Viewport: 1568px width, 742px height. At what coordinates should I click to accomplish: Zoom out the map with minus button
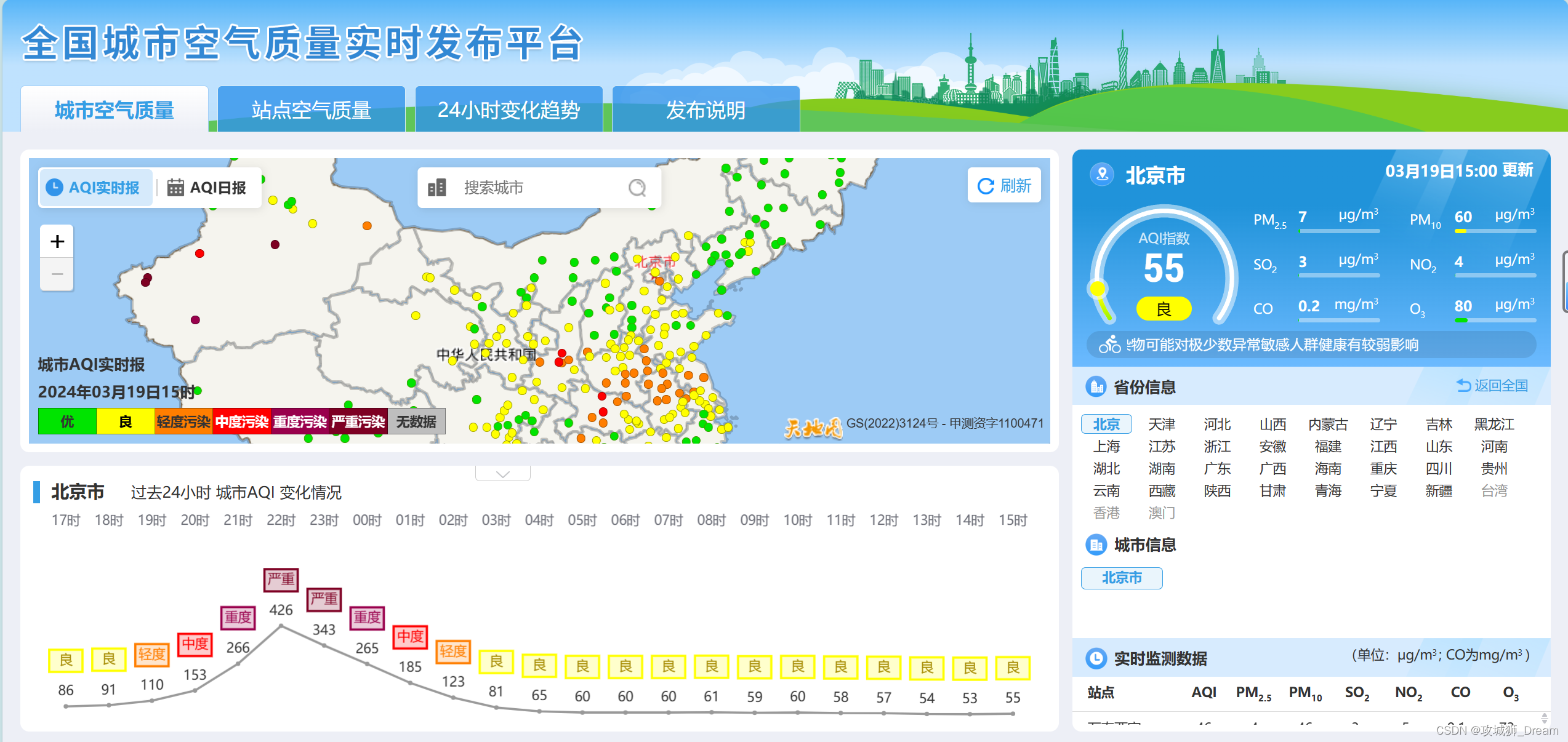coord(57,274)
